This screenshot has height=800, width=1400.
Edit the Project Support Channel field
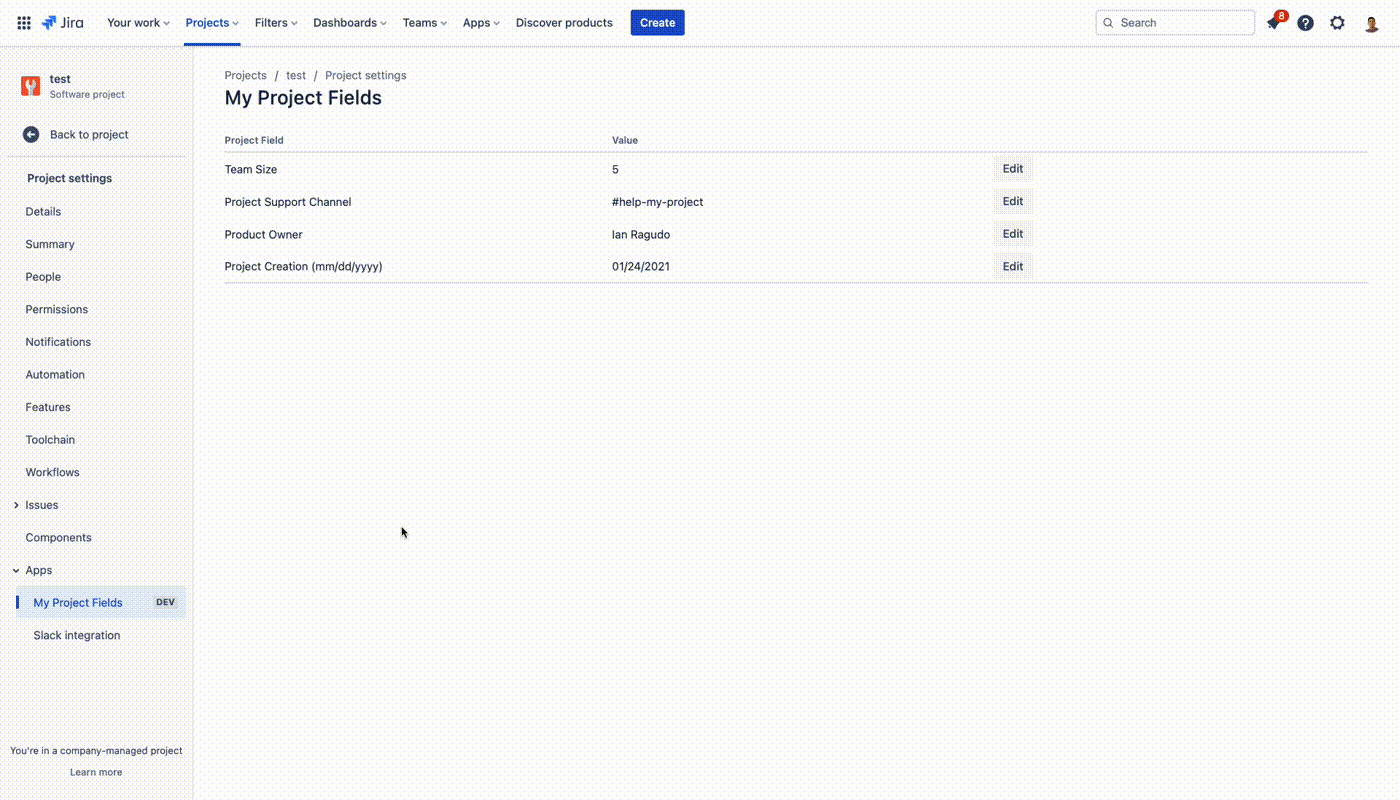click(x=1013, y=201)
